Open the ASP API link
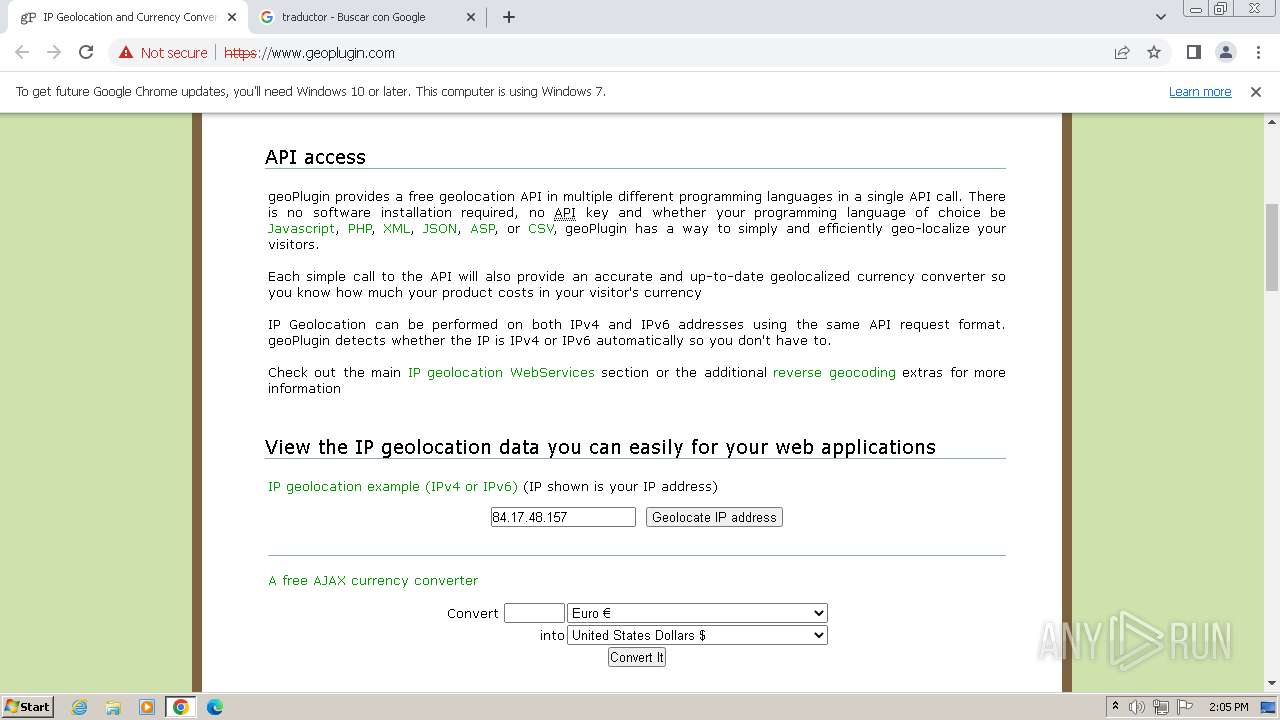The height and width of the screenshot is (720, 1280). click(482, 229)
